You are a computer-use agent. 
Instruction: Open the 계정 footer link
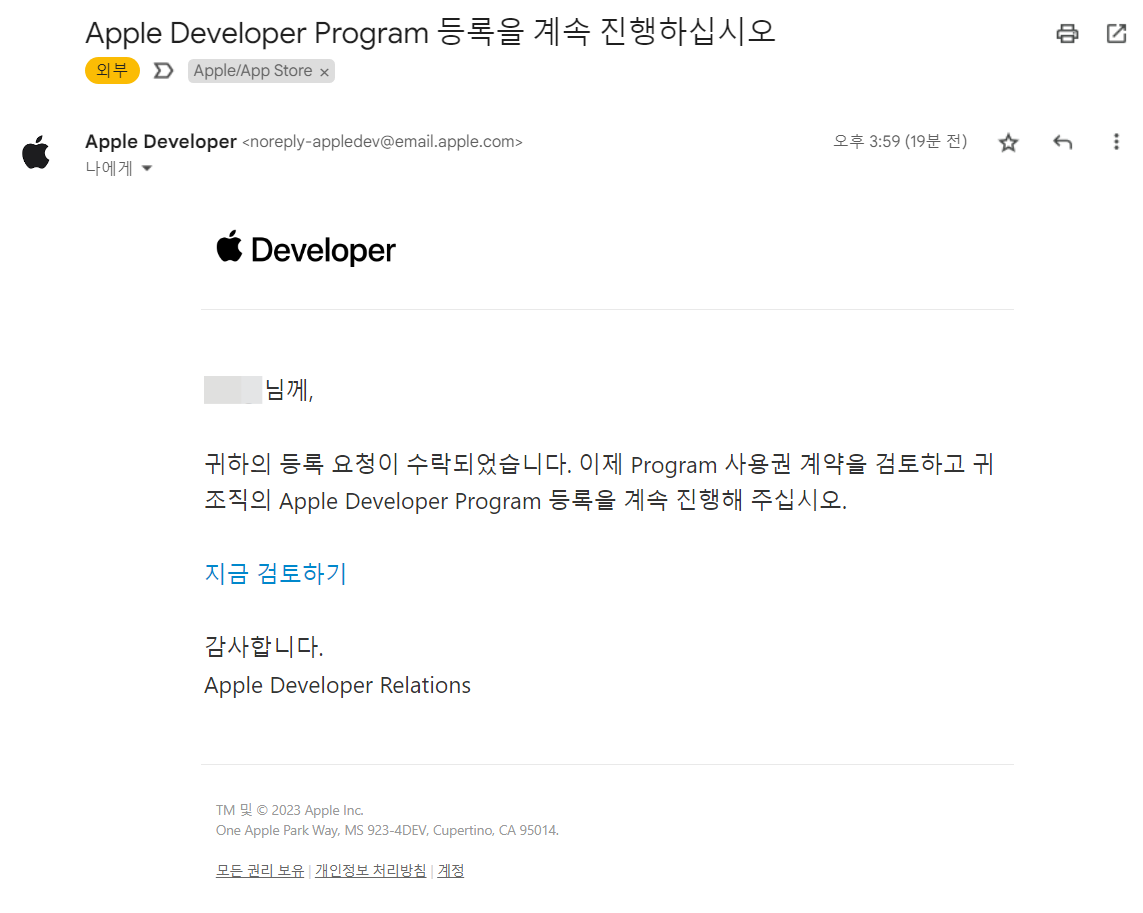point(450,871)
